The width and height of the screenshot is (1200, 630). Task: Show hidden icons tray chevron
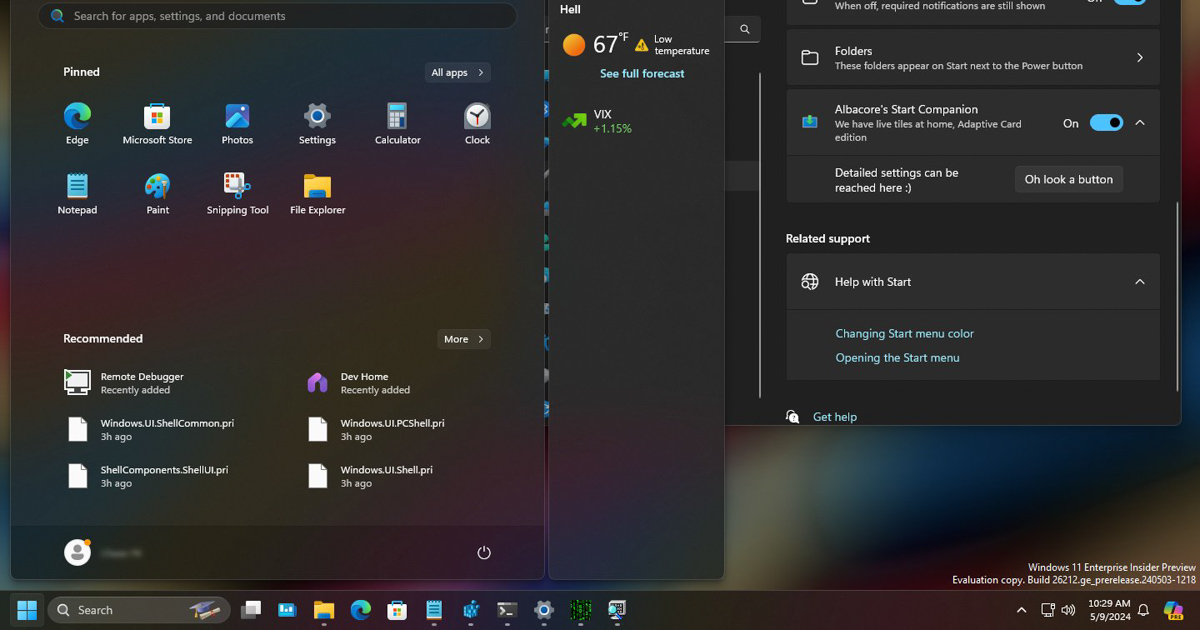[x=1021, y=610]
